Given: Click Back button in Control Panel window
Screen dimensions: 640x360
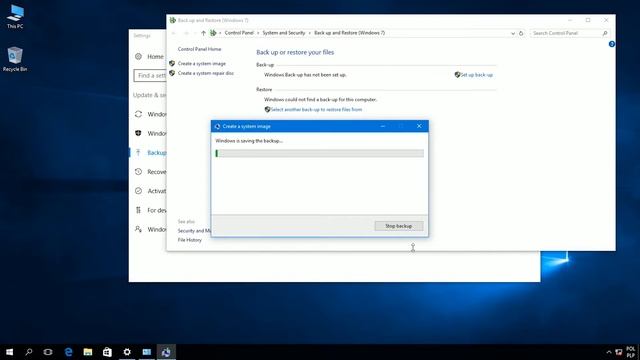Looking at the screenshot, I should click(173, 33).
